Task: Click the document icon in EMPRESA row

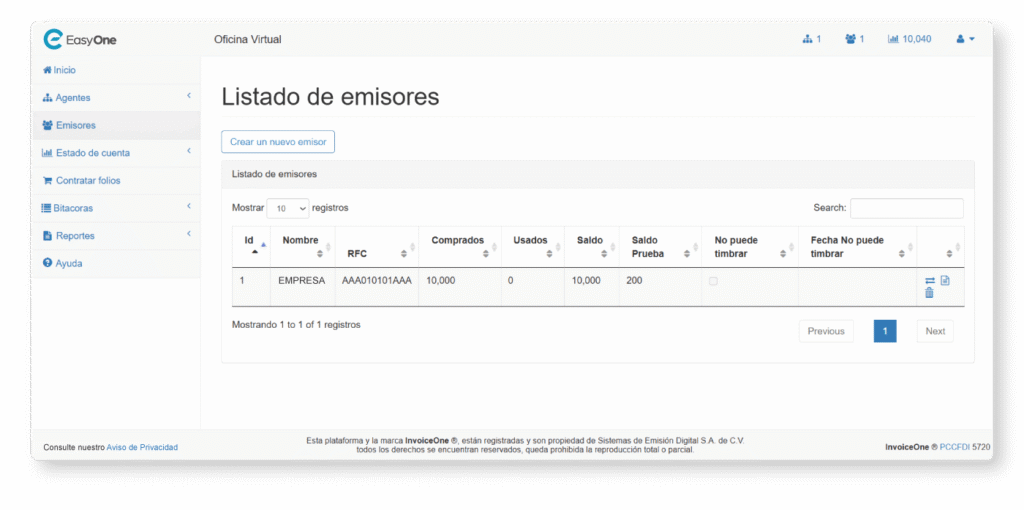Action: coord(945,281)
